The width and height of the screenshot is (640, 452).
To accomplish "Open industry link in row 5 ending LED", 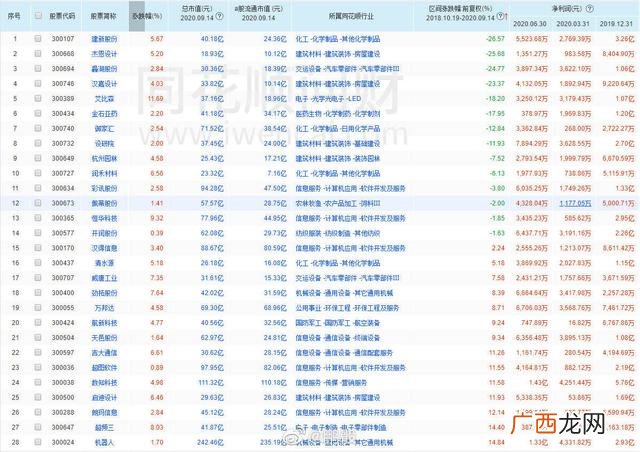I will tap(328, 99).
